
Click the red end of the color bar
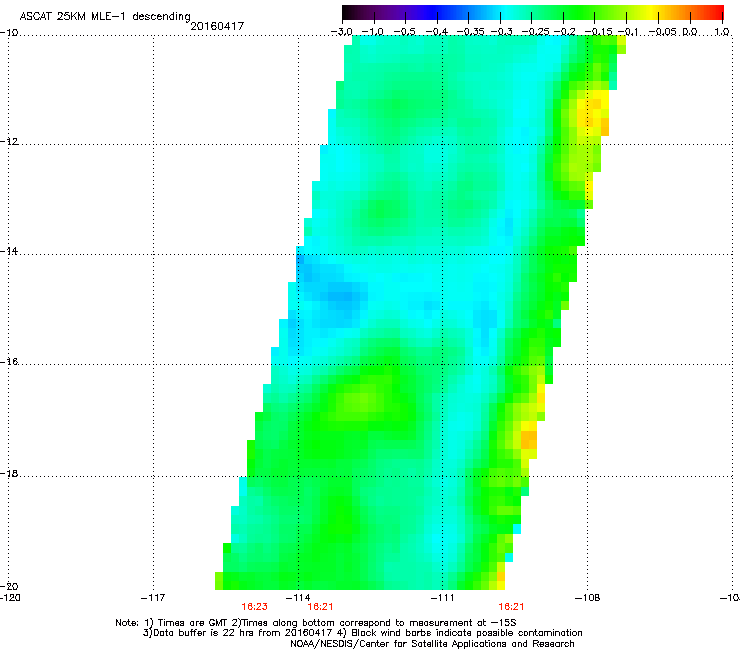pos(713,13)
